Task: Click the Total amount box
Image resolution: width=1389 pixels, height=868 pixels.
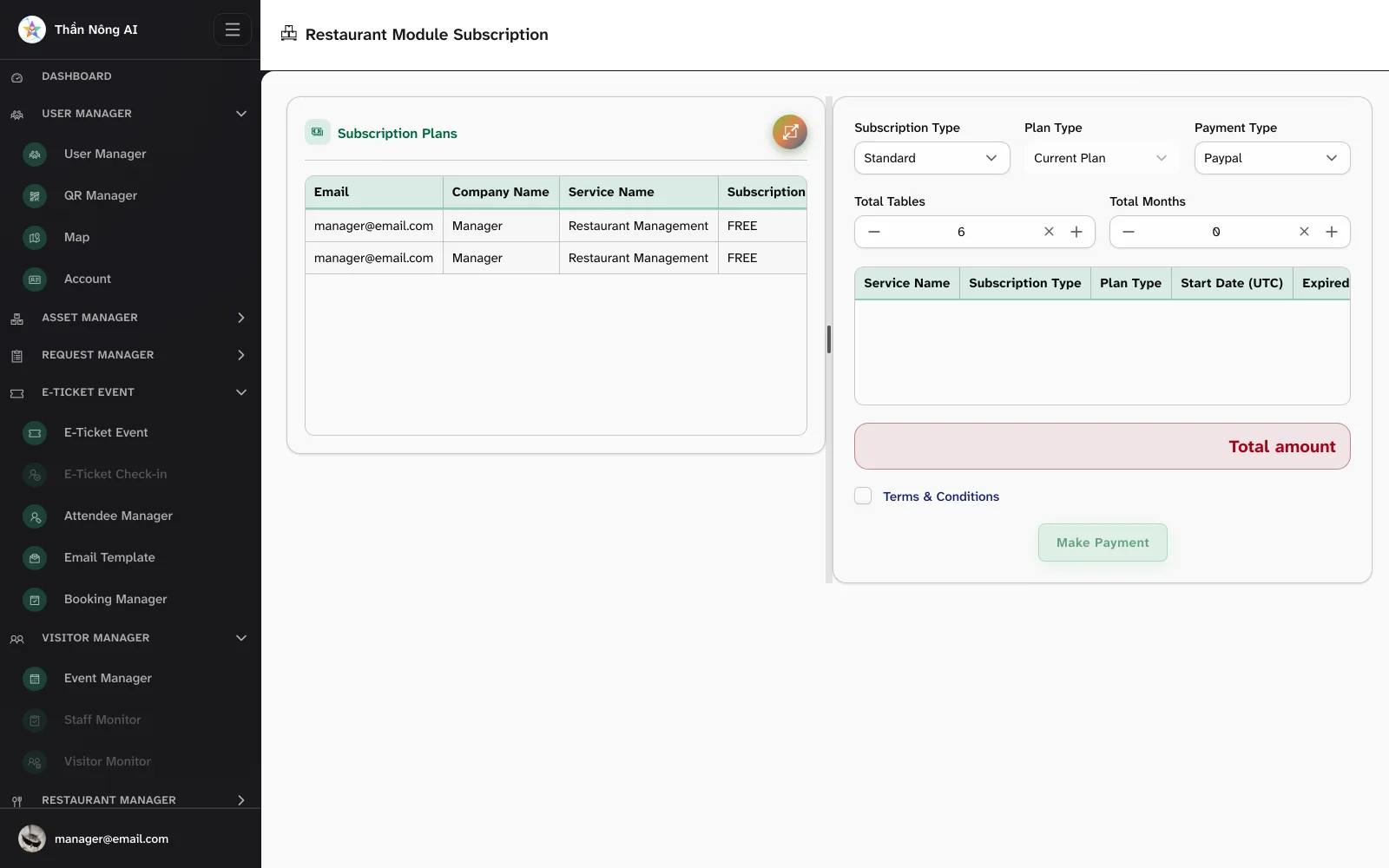Action: (x=1103, y=446)
